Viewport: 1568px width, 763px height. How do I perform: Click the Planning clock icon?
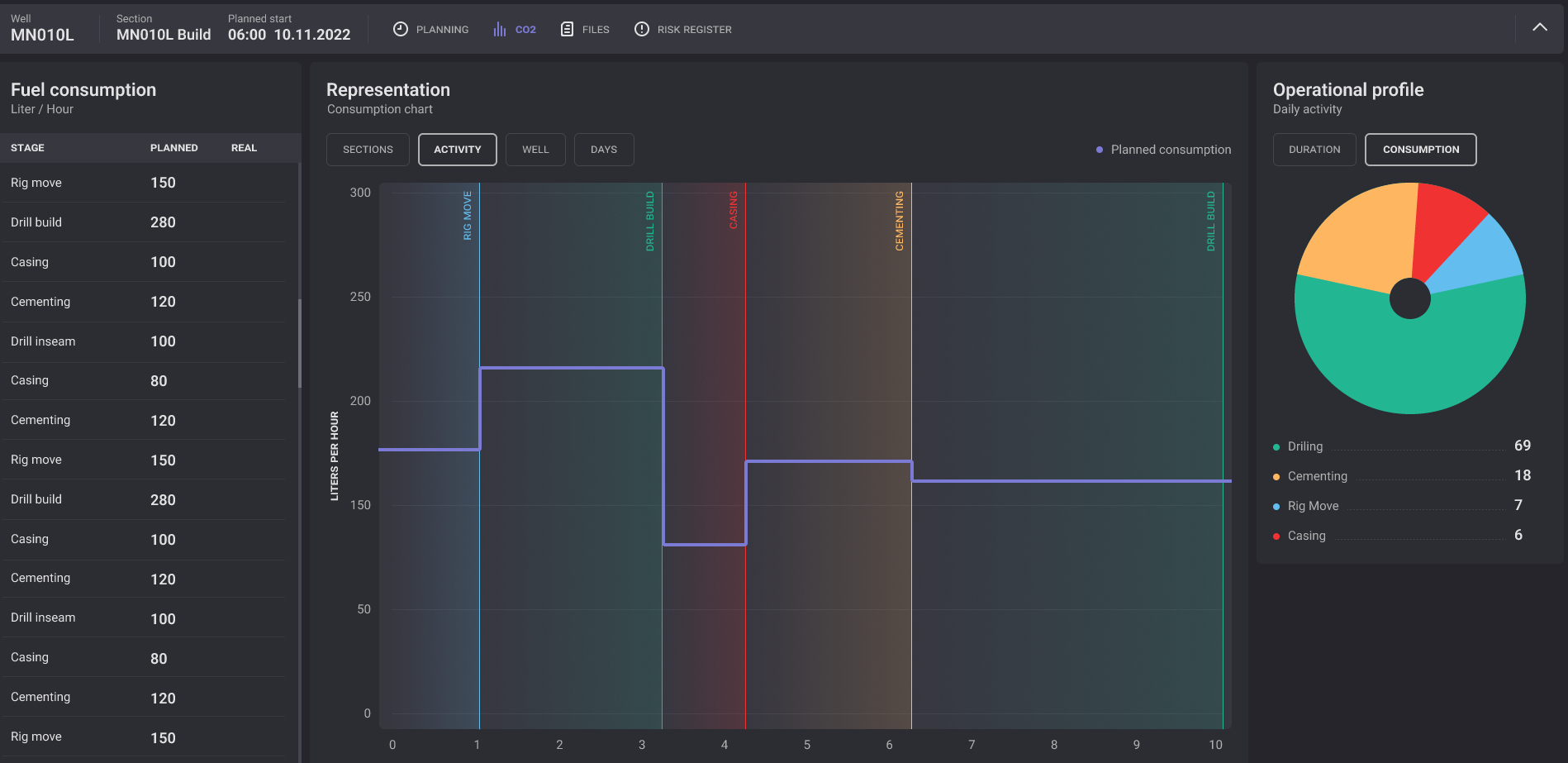tap(401, 29)
